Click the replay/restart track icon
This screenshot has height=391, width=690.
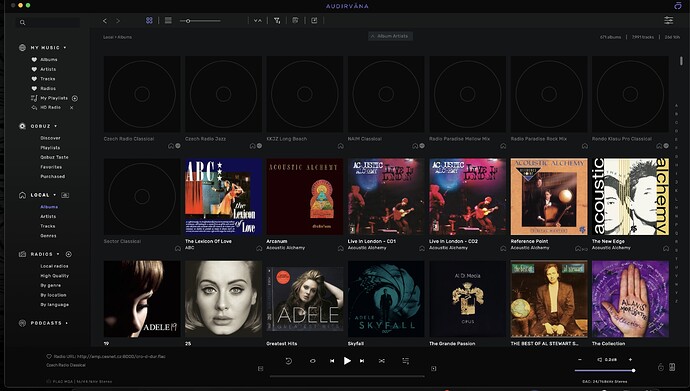click(289, 361)
